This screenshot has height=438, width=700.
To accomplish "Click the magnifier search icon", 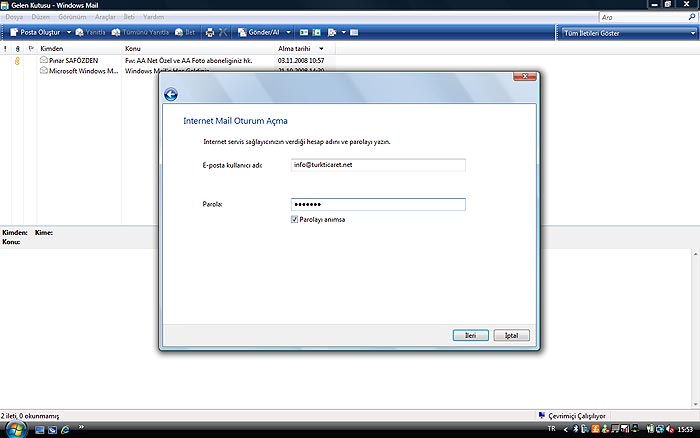I will click(692, 17).
